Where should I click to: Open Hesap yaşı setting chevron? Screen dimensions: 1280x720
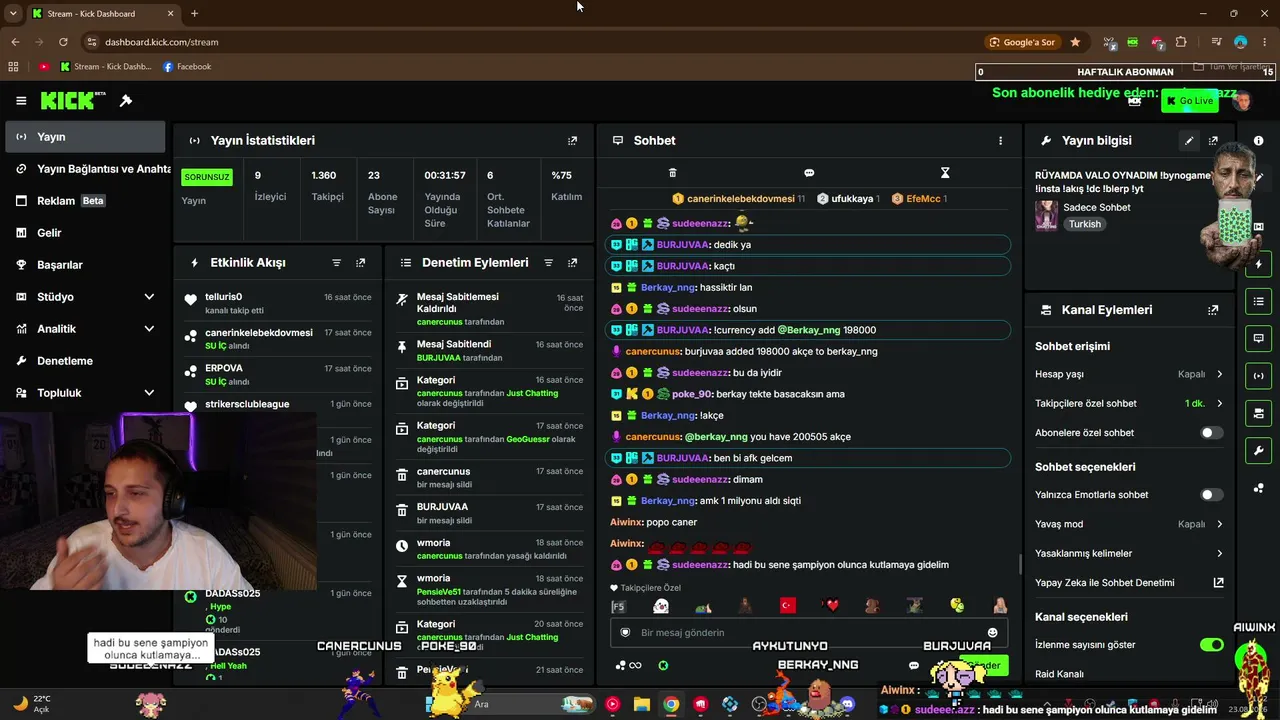tap(1219, 374)
